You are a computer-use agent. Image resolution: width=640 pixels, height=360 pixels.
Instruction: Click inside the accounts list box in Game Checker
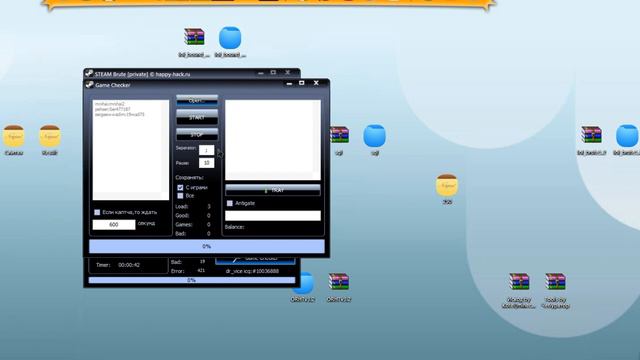[x=131, y=150]
